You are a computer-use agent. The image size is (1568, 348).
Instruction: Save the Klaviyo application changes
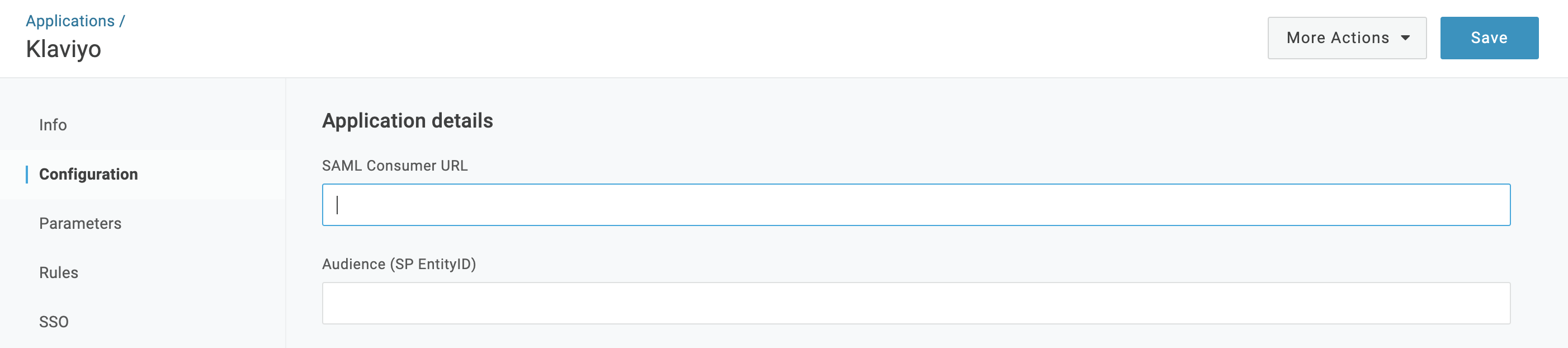pyautogui.click(x=1489, y=37)
